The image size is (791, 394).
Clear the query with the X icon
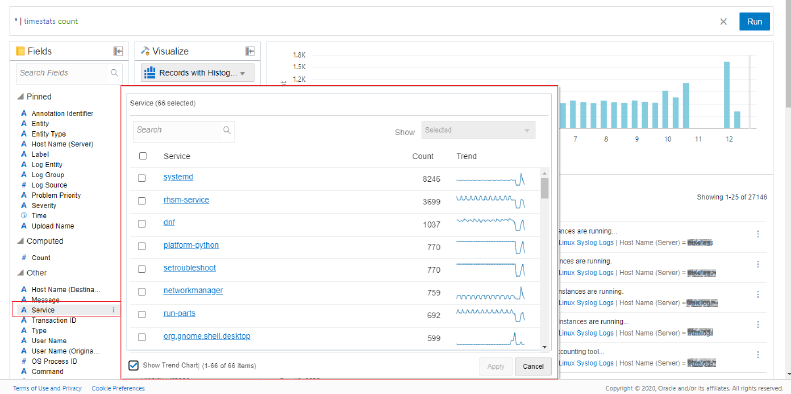(x=723, y=22)
